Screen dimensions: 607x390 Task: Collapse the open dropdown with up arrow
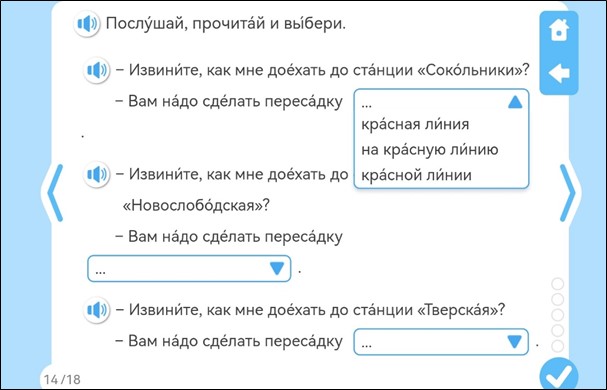click(515, 103)
